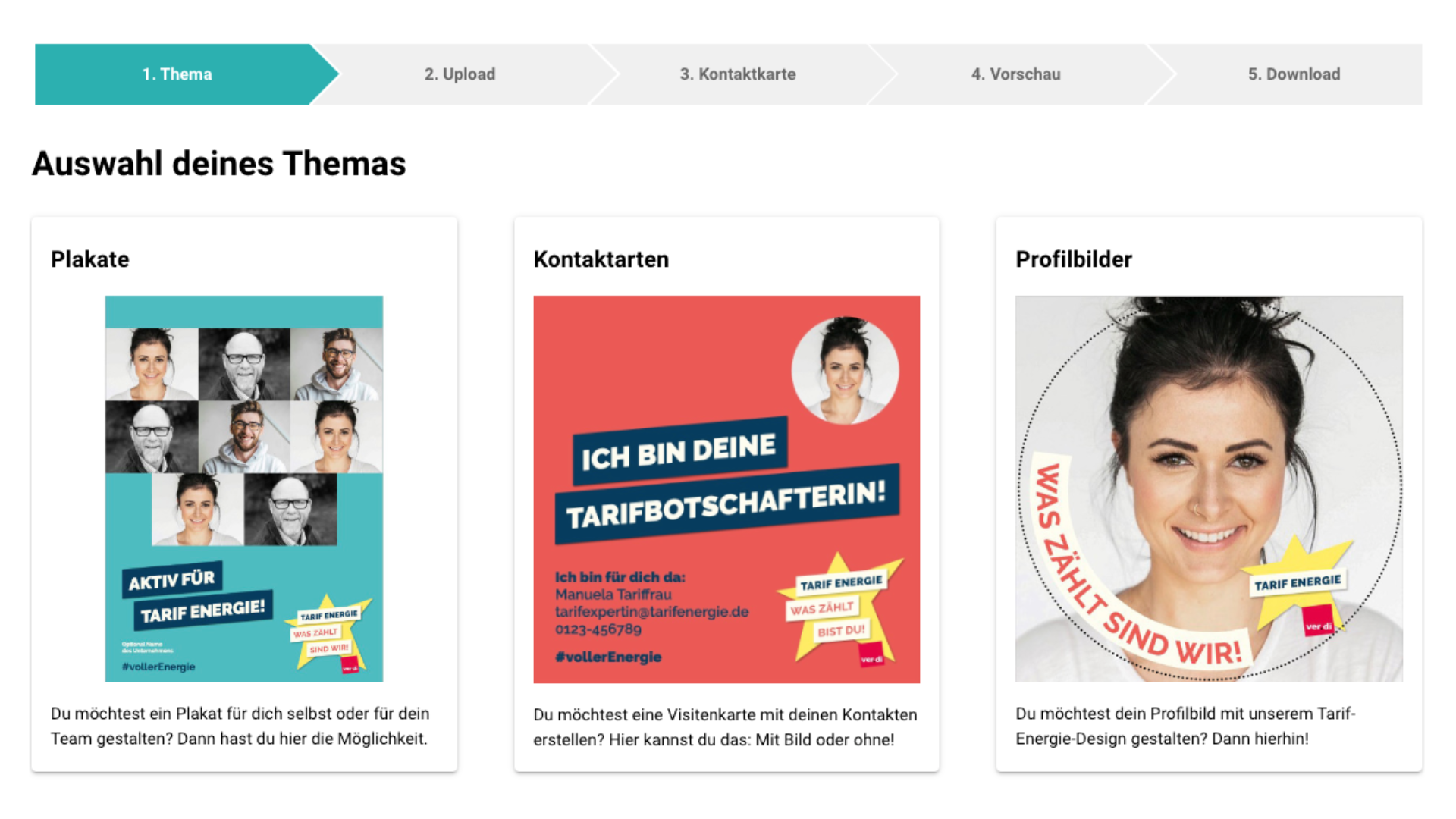
Task: Click the round portrait on contact card
Action: click(845, 370)
